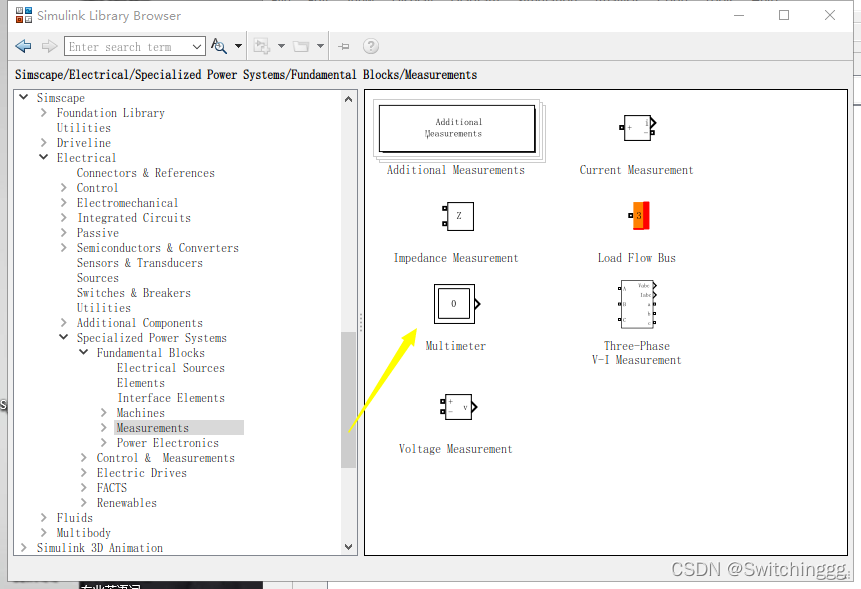Minimize the Simulink Library Browser window

click(x=739, y=15)
